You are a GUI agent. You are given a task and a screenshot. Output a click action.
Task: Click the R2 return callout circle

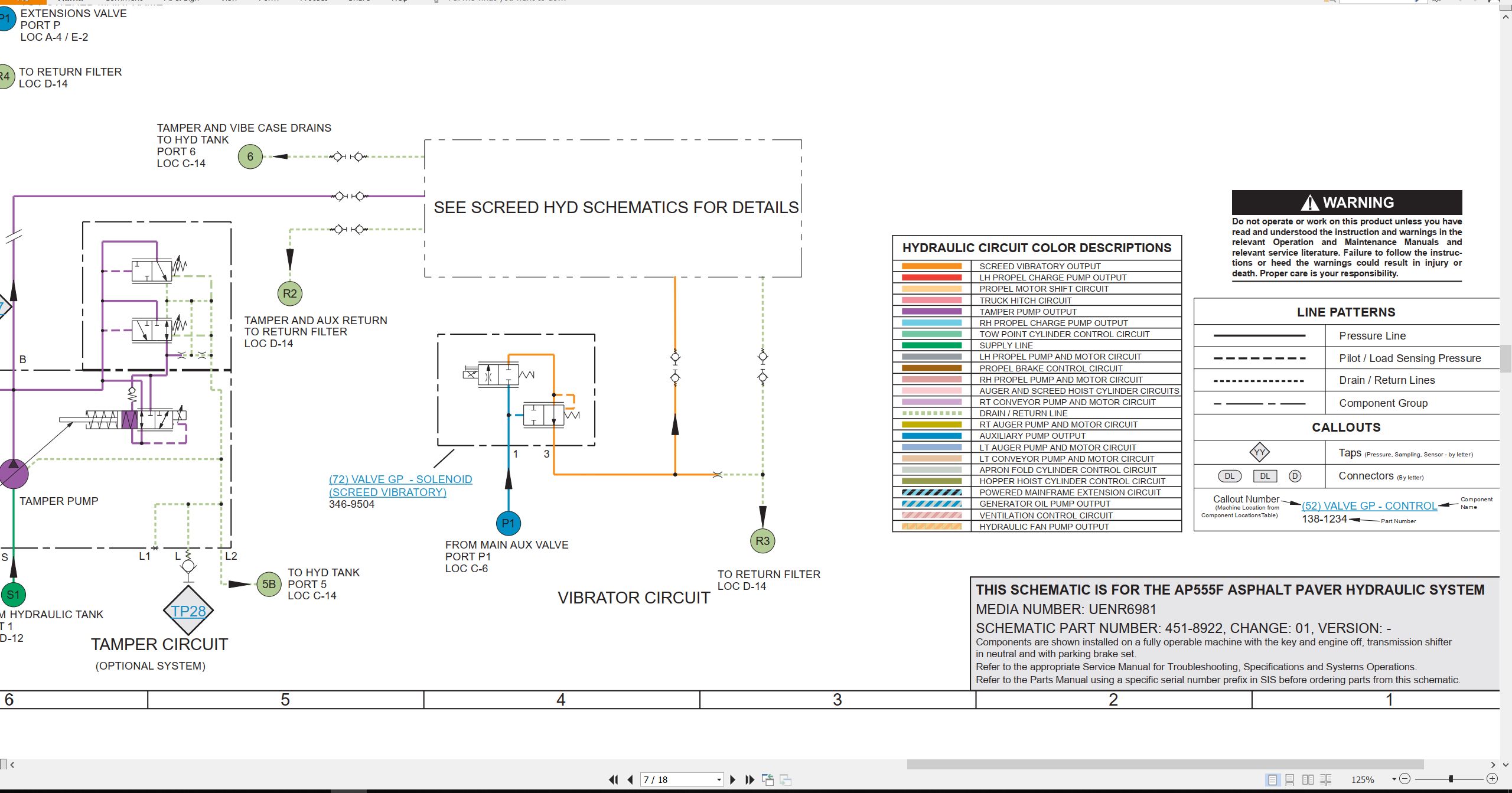pos(290,293)
